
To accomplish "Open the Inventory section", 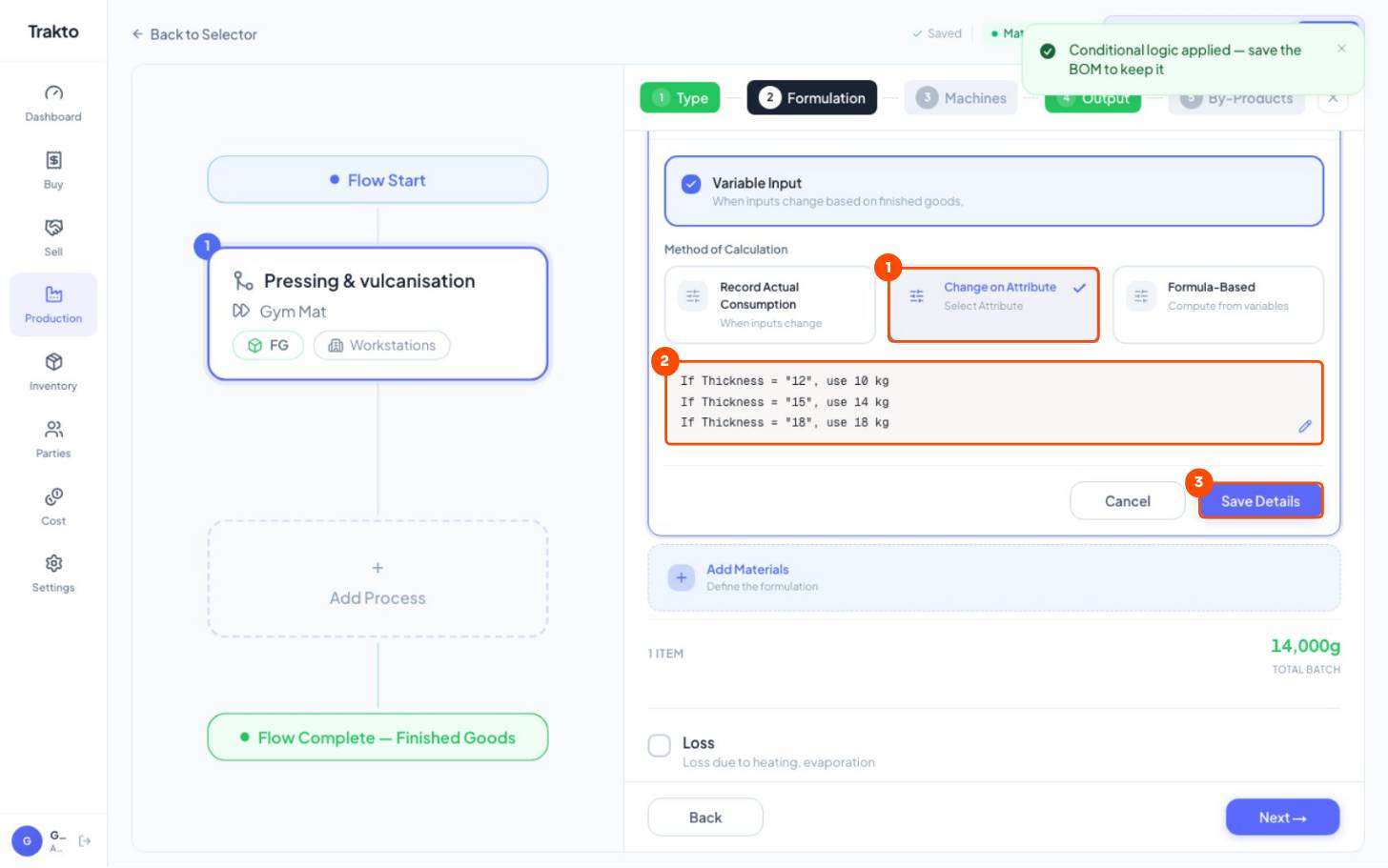I will pos(53,373).
